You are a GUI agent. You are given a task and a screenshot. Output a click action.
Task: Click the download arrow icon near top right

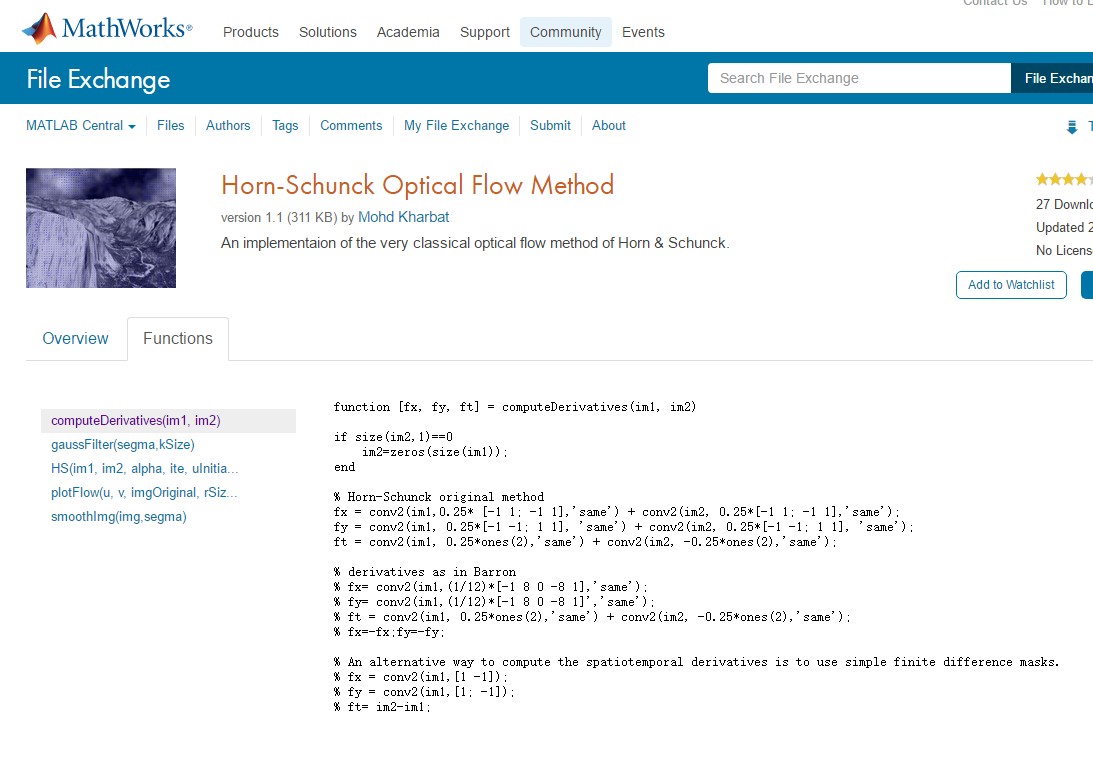tap(1071, 127)
